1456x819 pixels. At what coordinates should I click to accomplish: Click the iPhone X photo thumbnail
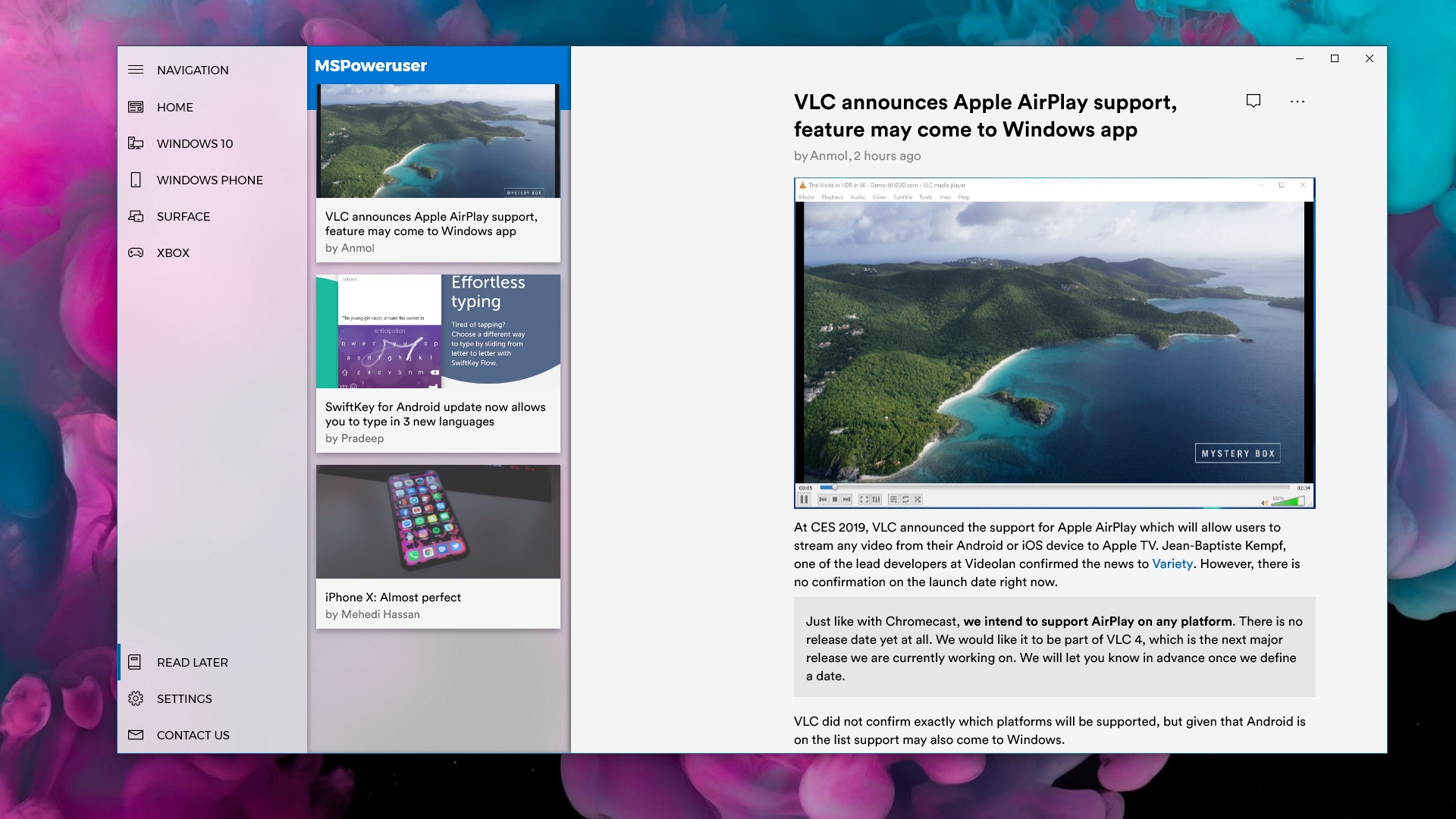(438, 522)
